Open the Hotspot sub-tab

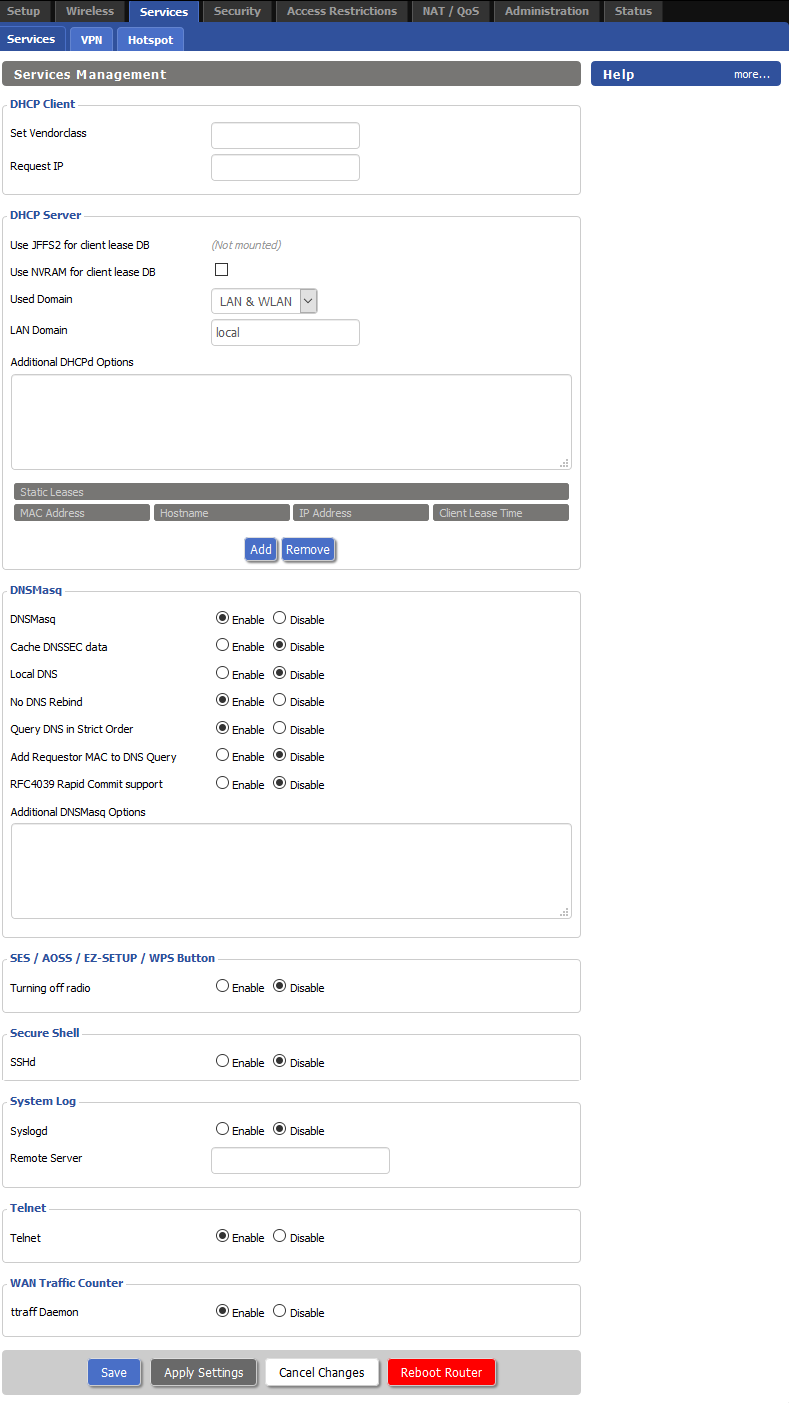[150, 40]
